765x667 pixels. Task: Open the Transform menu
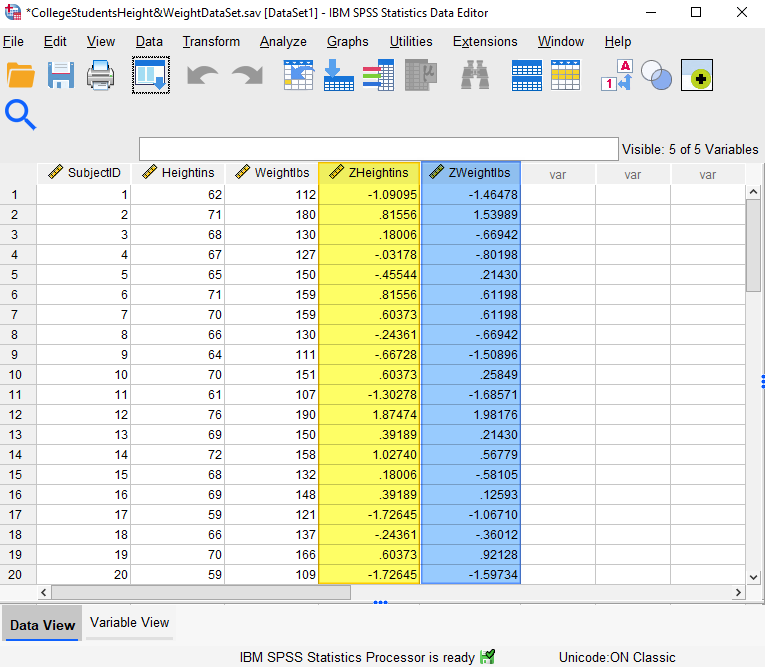tap(211, 42)
